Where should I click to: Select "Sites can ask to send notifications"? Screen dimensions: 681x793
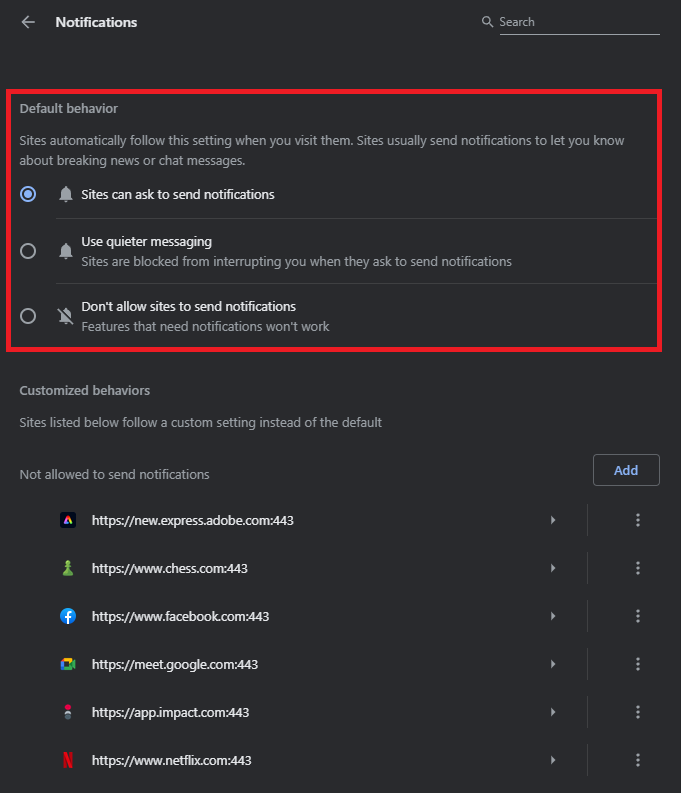coord(28,194)
